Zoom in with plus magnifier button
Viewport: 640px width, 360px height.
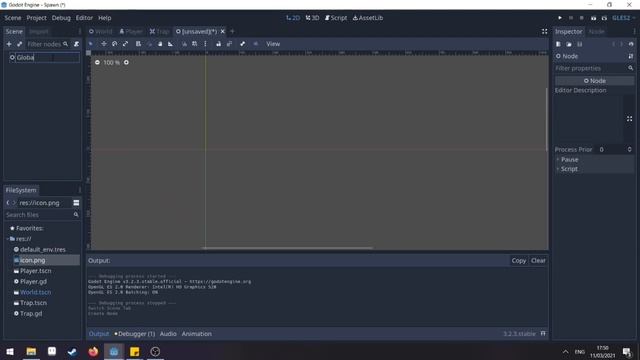[x=126, y=62]
